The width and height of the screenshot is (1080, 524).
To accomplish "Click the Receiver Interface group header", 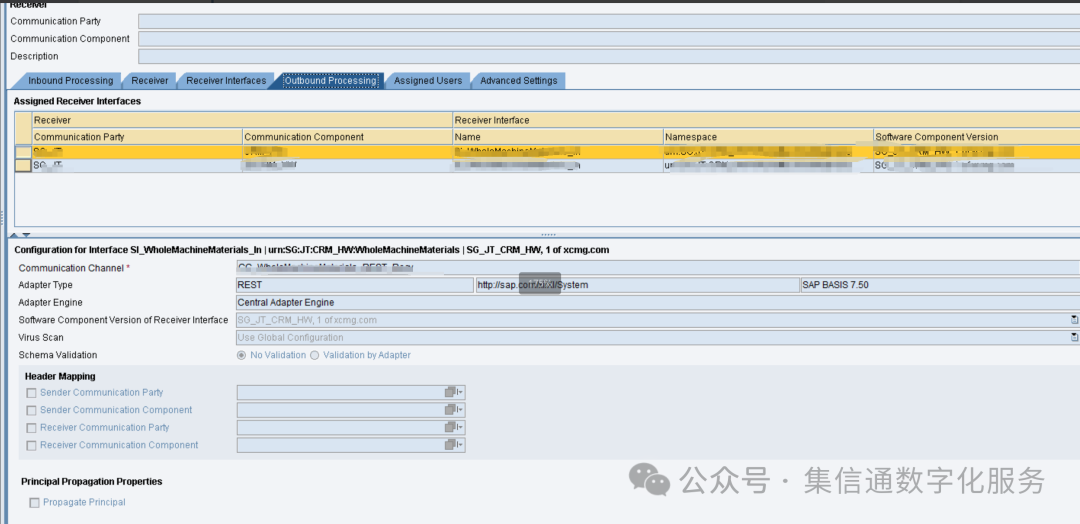I will point(766,120).
